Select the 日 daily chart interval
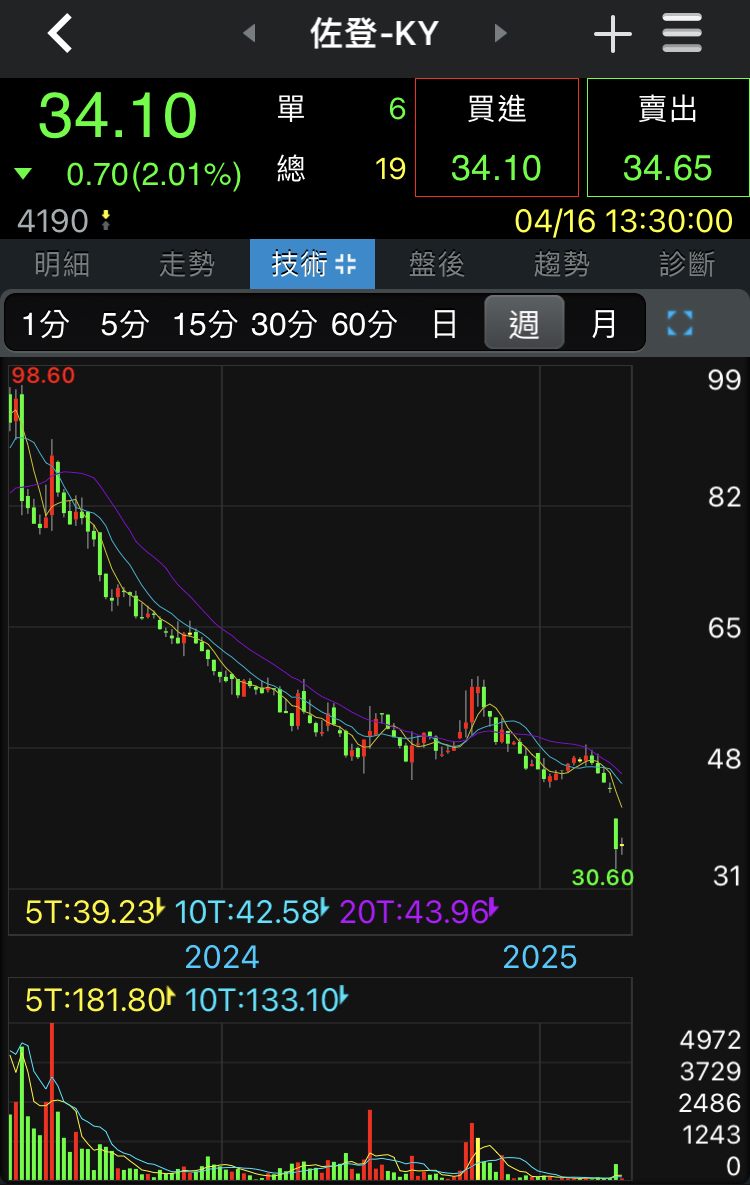Viewport: 750px width, 1185px height. 445,324
